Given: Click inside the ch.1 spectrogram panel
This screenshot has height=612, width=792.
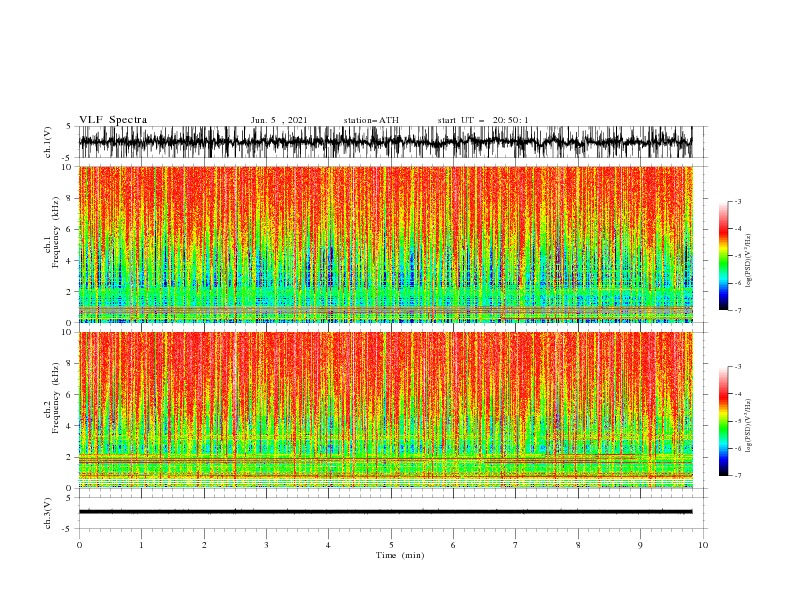Looking at the screenshot, I should 385,244.
